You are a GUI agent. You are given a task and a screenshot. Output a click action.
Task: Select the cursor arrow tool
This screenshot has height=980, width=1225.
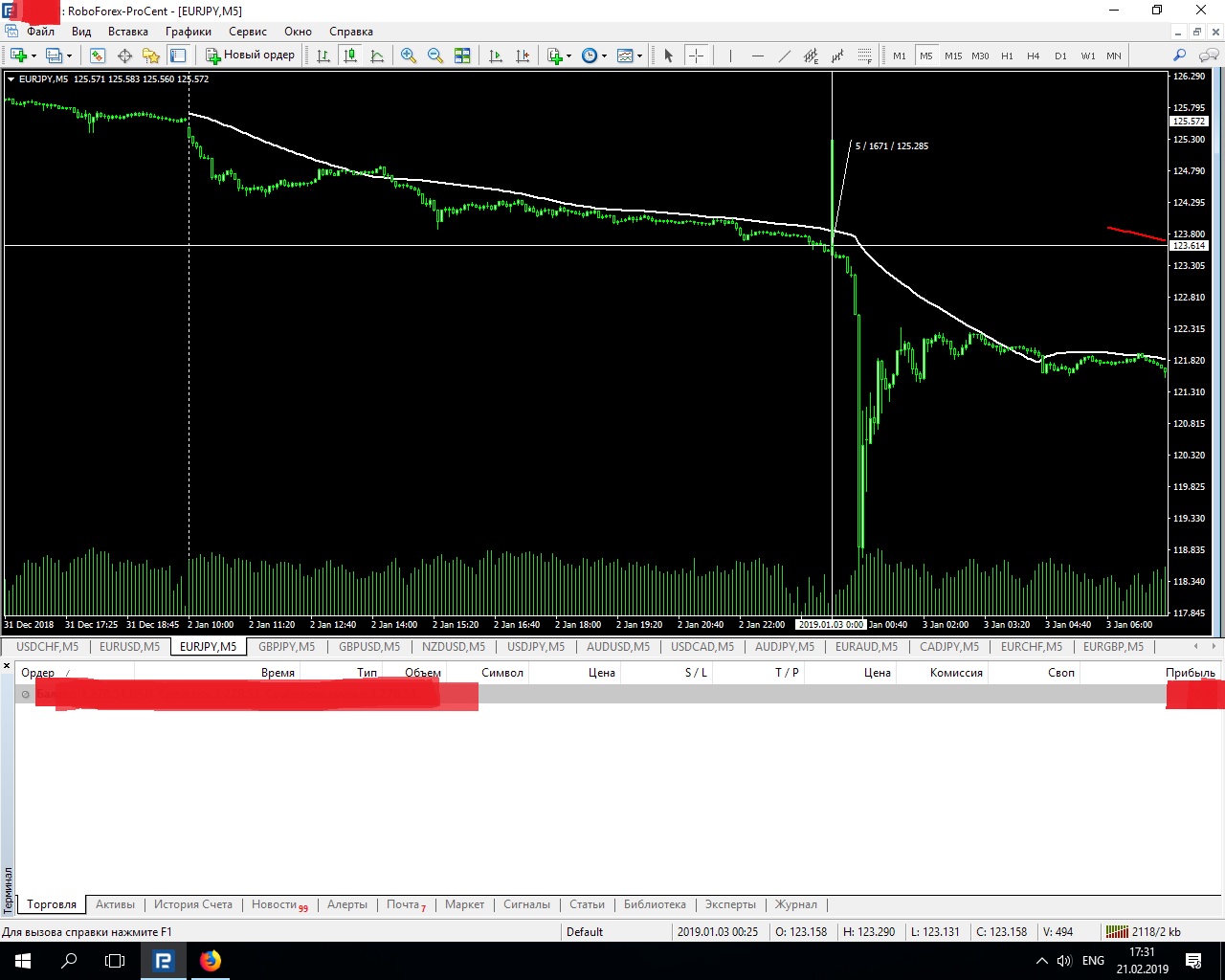tap(669, 56)
